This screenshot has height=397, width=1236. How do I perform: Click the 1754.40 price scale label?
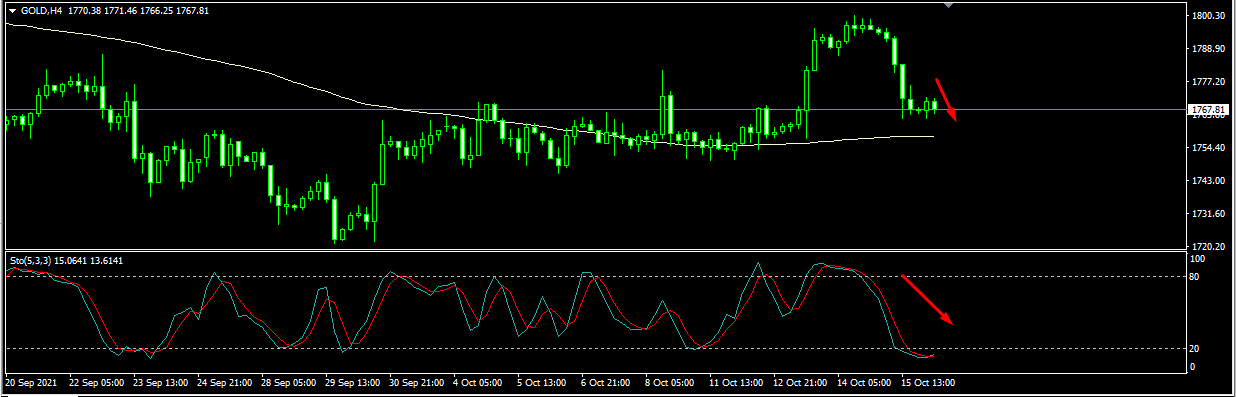click(1209, 148)
